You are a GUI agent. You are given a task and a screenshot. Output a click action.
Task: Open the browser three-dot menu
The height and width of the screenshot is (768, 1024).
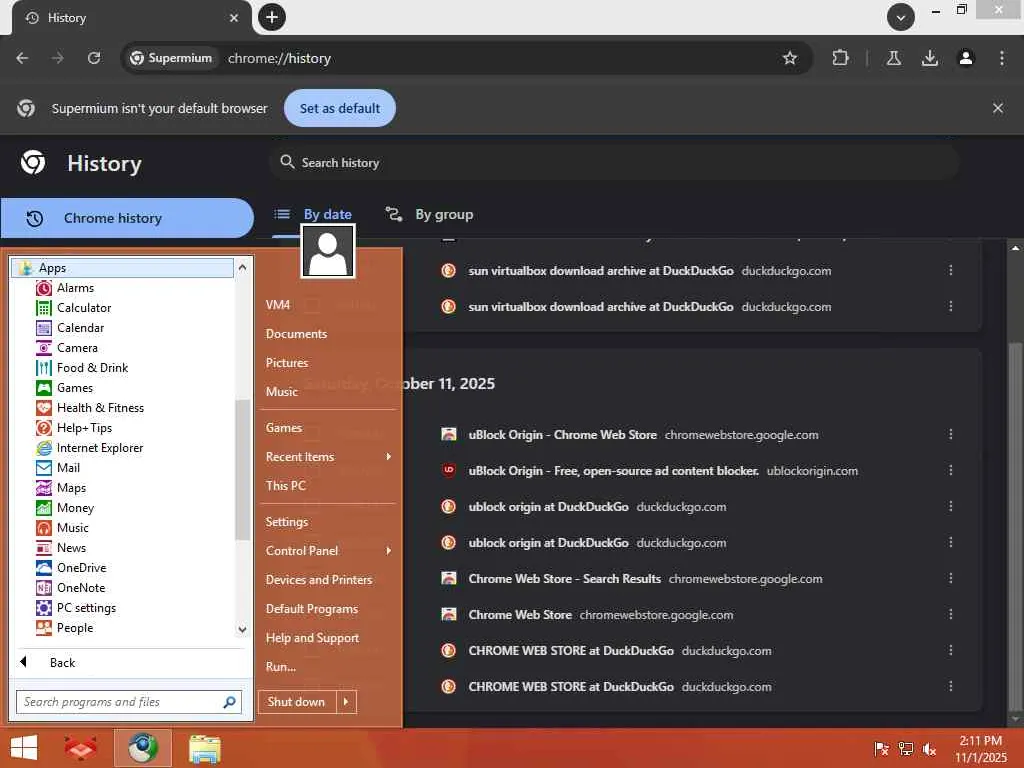click(x=1002, y=58)
